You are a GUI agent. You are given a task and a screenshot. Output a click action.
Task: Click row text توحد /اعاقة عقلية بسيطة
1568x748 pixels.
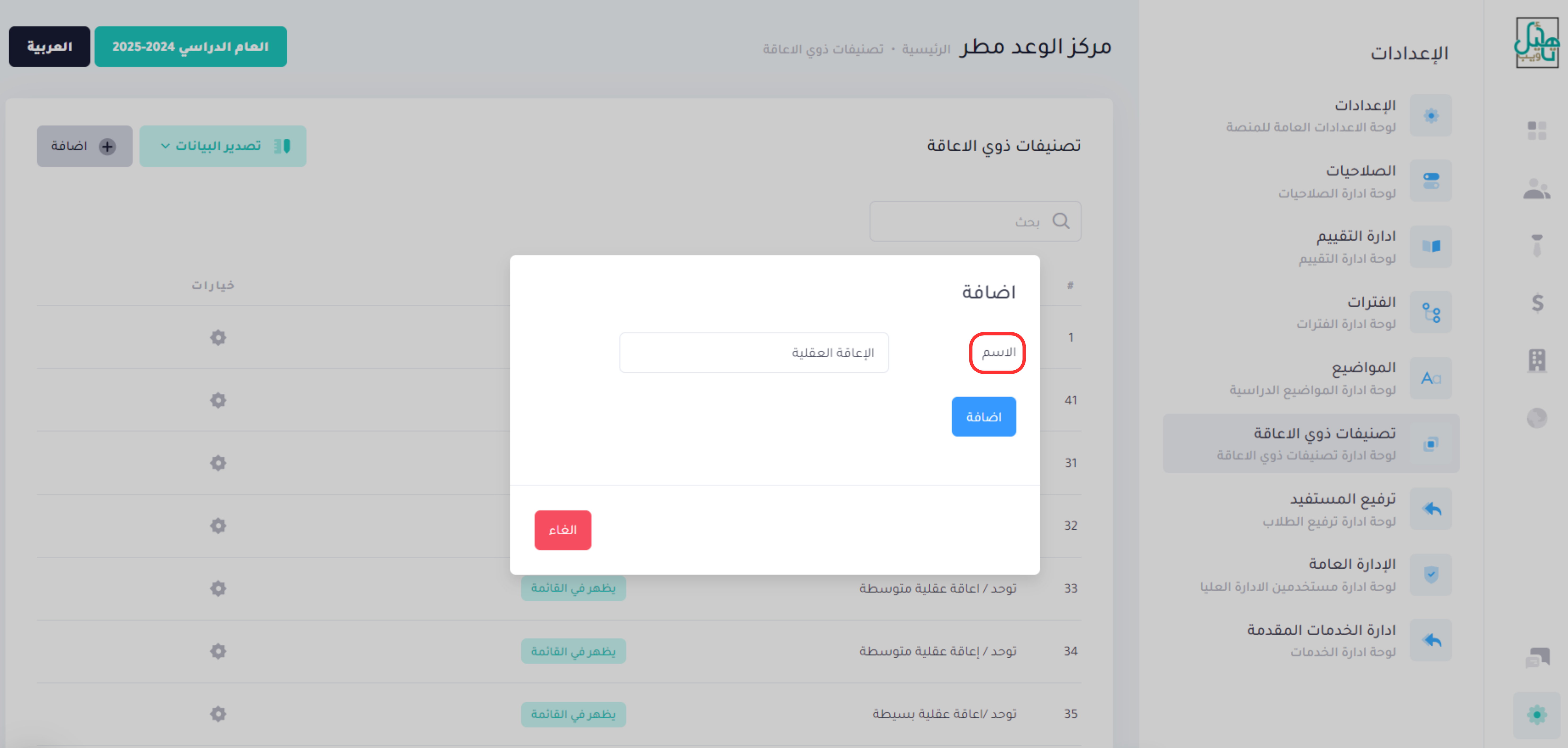[945, 714]
